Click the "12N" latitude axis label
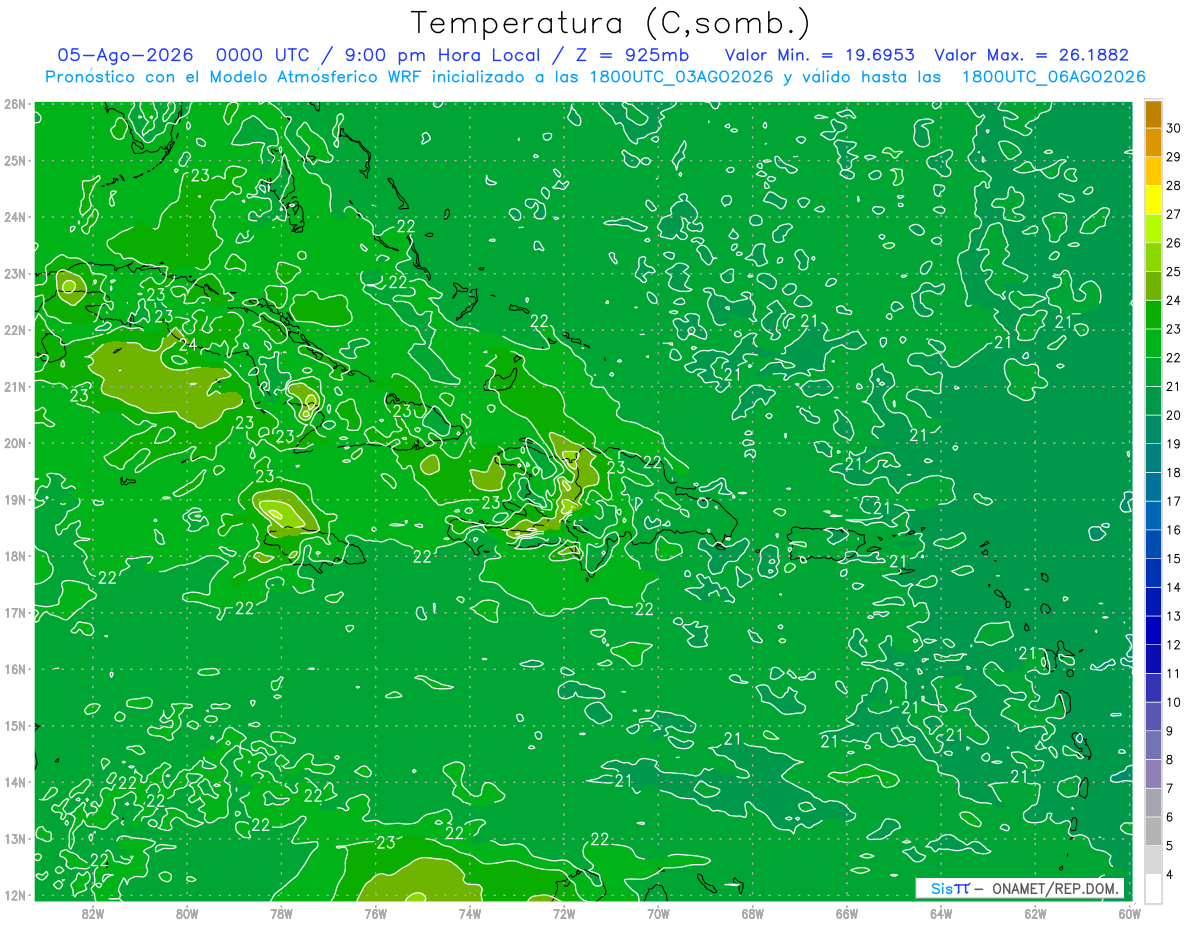1200x927 pixels. click(15, 895)
